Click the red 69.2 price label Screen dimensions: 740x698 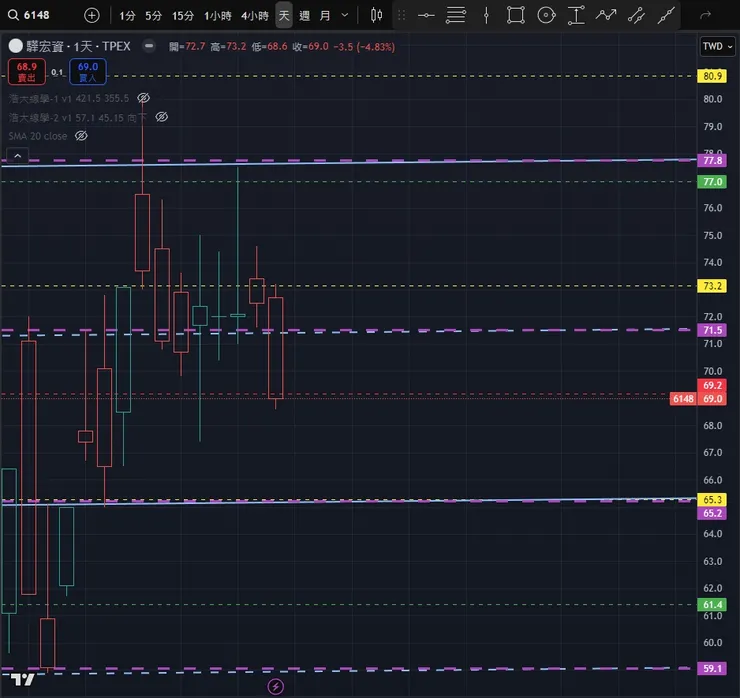click(x=712, y=386)
